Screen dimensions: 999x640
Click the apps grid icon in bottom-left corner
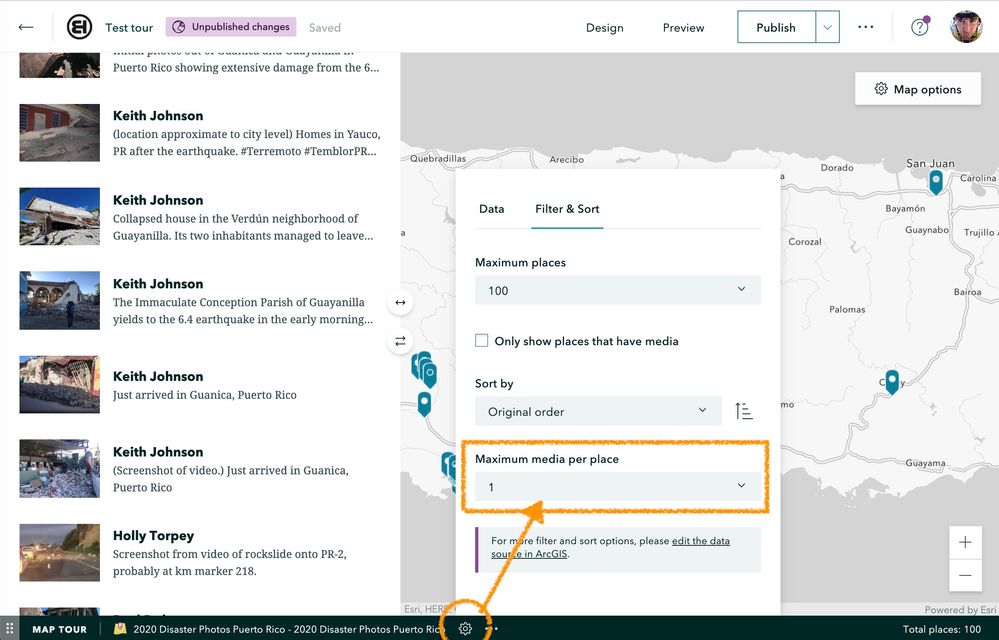[11, 628]
